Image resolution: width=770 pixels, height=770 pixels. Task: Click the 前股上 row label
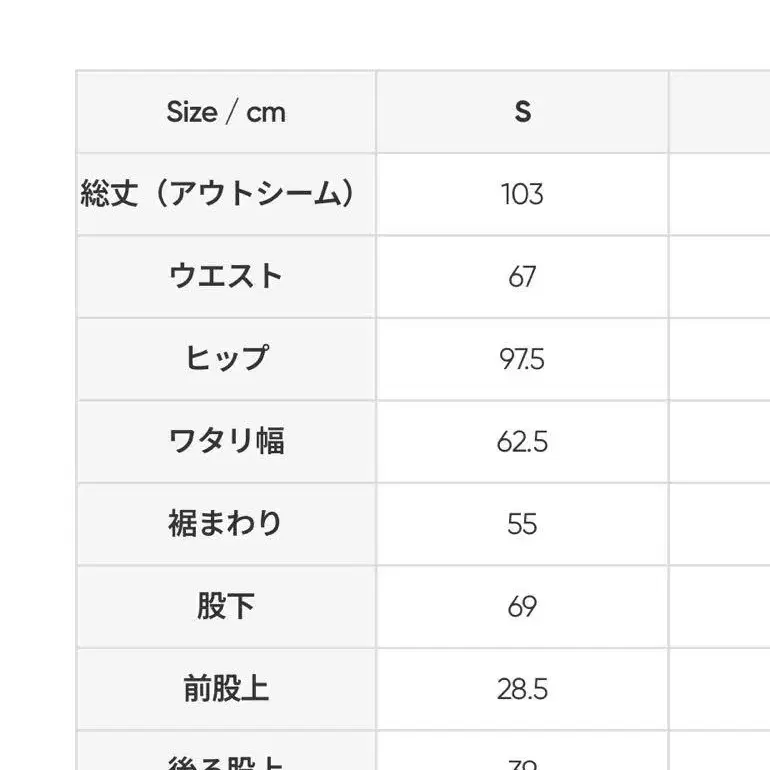(226, 688)
